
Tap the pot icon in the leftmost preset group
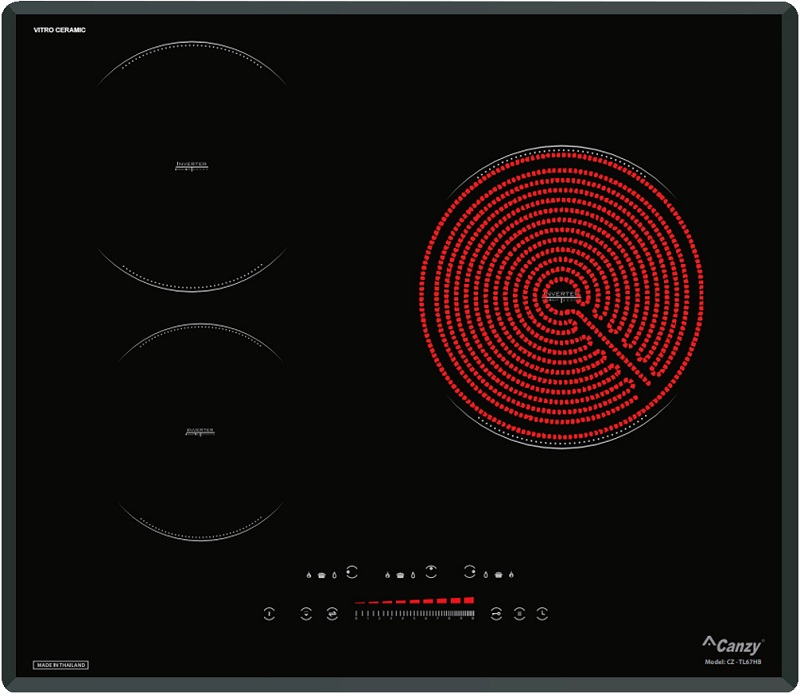pos(321,575)
